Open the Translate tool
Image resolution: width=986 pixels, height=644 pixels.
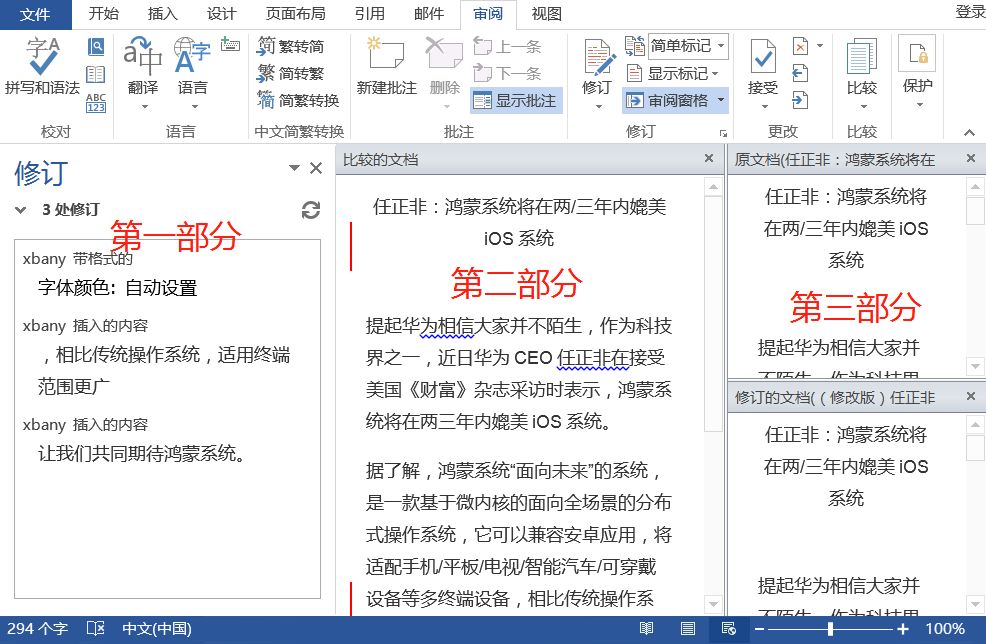coord(143,72)
